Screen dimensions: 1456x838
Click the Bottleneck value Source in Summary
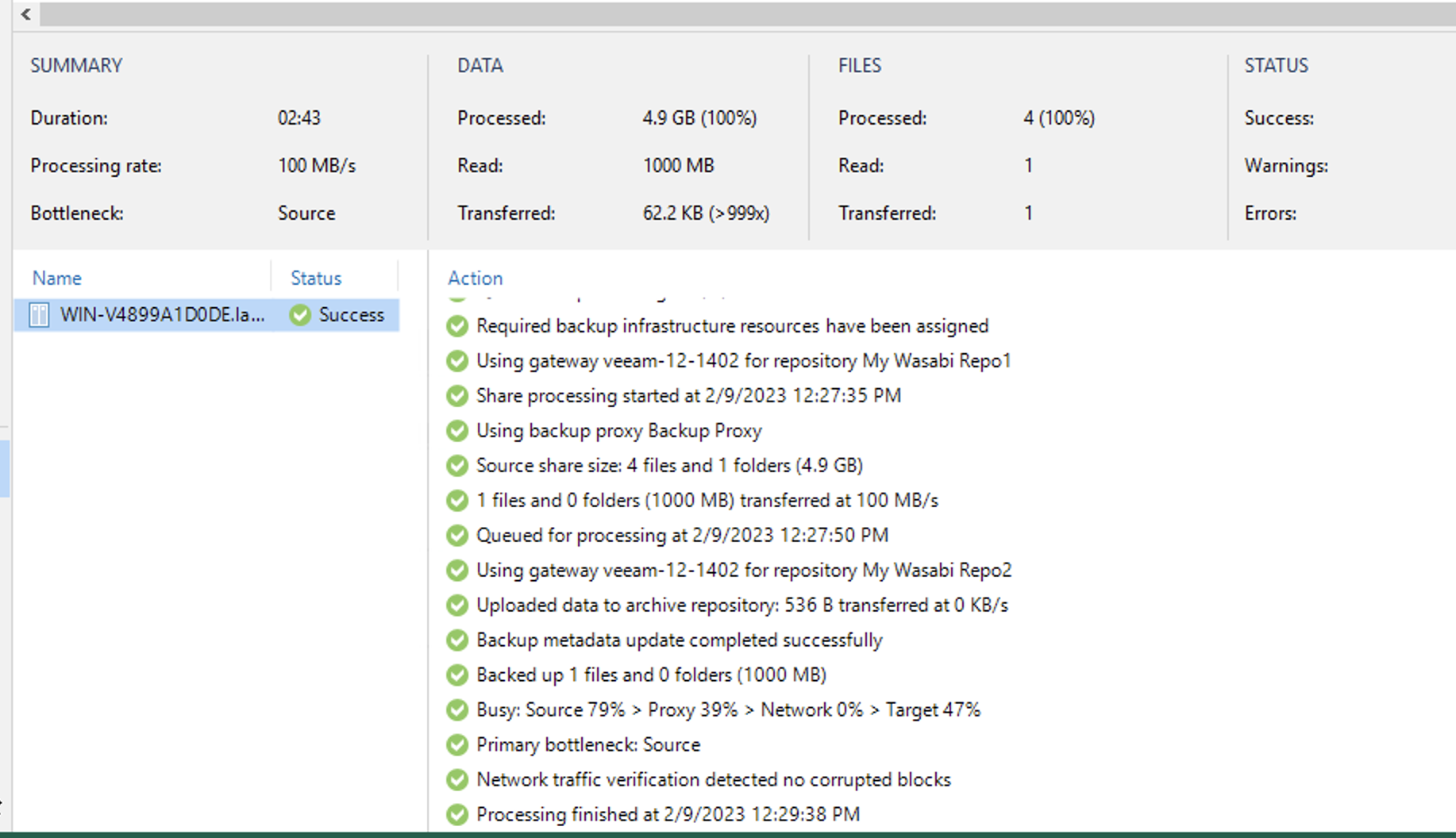point(306,213)
